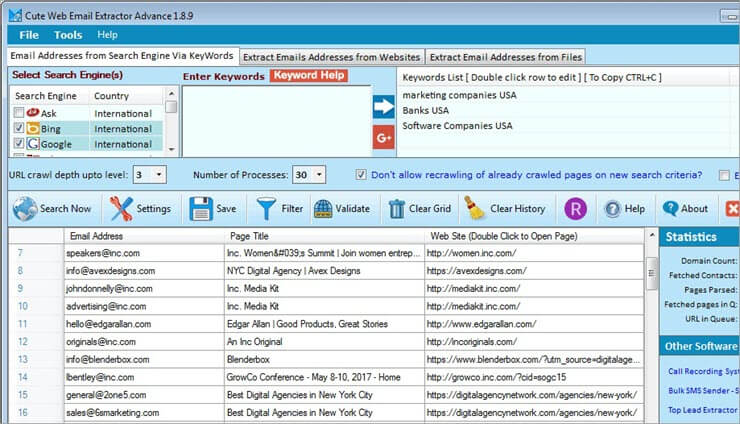The height and width of the screenshot is (424, 740).
Task: Click the Filter funnel icon
Action: 266,209
